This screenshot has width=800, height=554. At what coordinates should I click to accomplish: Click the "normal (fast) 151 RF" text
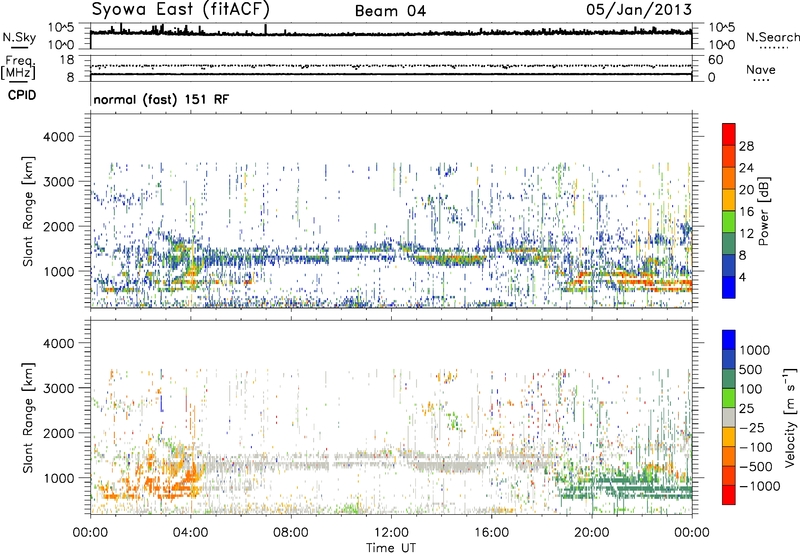[x=161, y=99]
